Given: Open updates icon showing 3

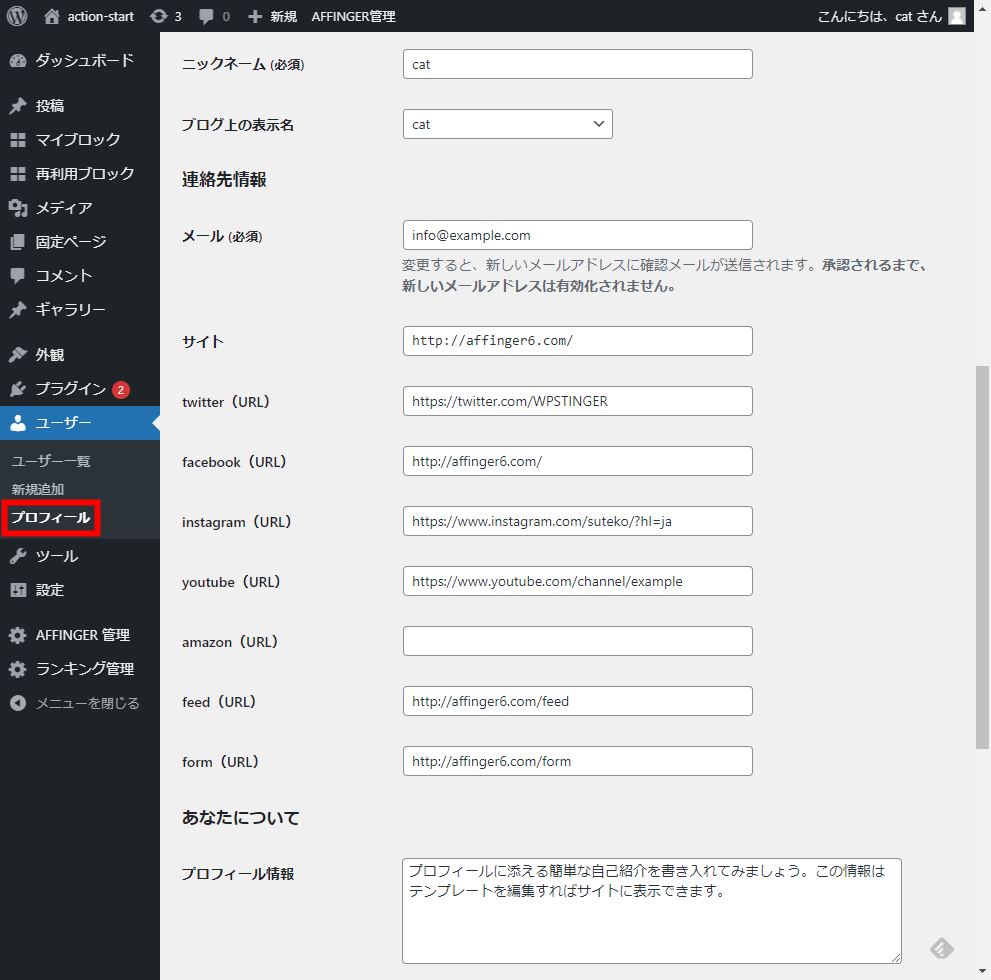Looking at the screenshot, I should pos(159,16).
